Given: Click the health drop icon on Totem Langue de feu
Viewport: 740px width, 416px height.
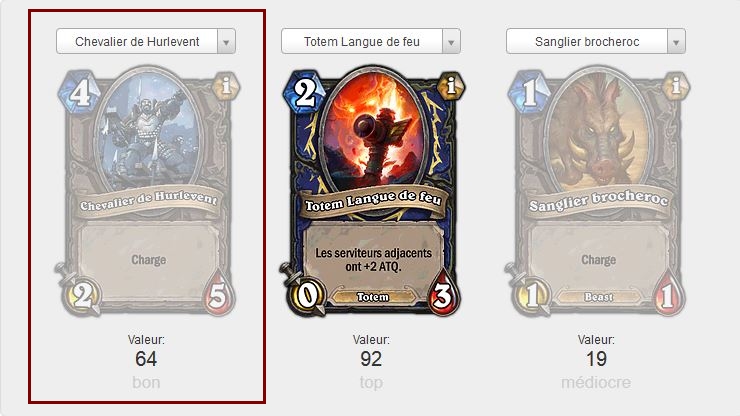Looking at the screenshot, I should point(442,294).
